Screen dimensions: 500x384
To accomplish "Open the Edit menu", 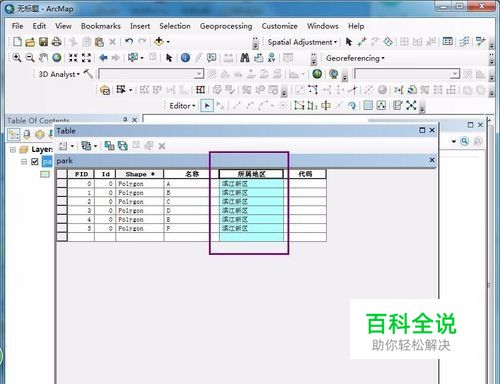I will [x=39, y=26].
